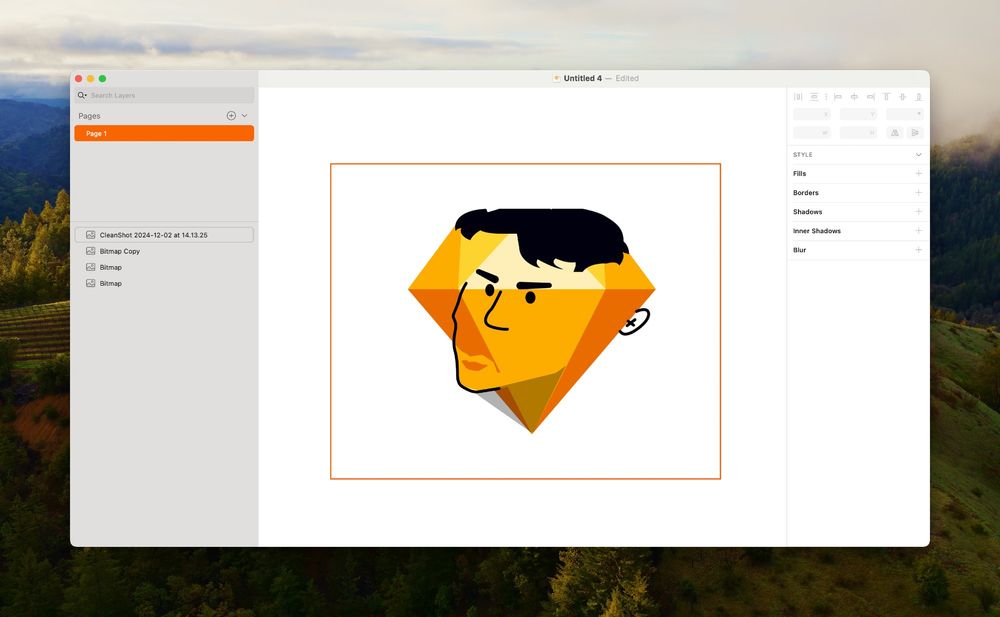1000x617 pixels.
Task: Add a shadow with Shadows plus
Action: (918, 212)
